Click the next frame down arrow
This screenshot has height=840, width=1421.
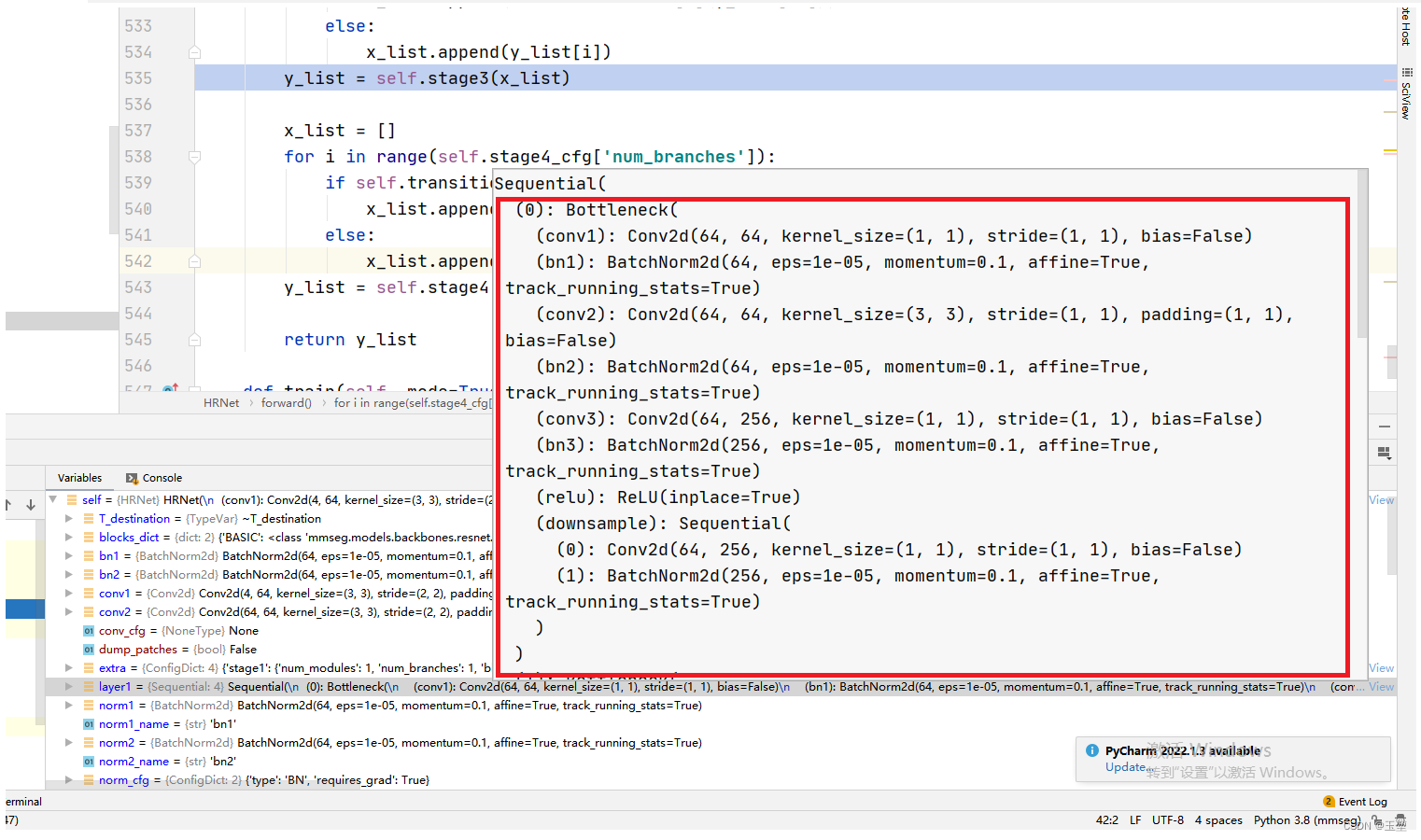click(x=31, y=505)
